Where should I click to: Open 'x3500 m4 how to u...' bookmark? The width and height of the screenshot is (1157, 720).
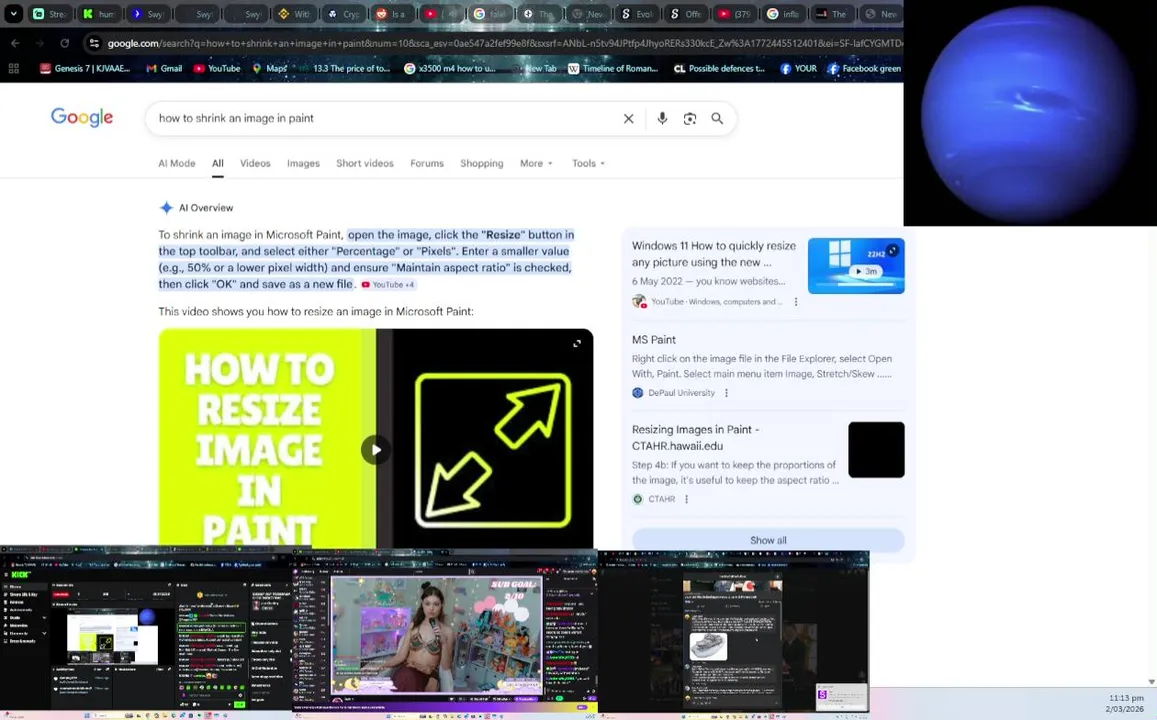pos(449,68)
